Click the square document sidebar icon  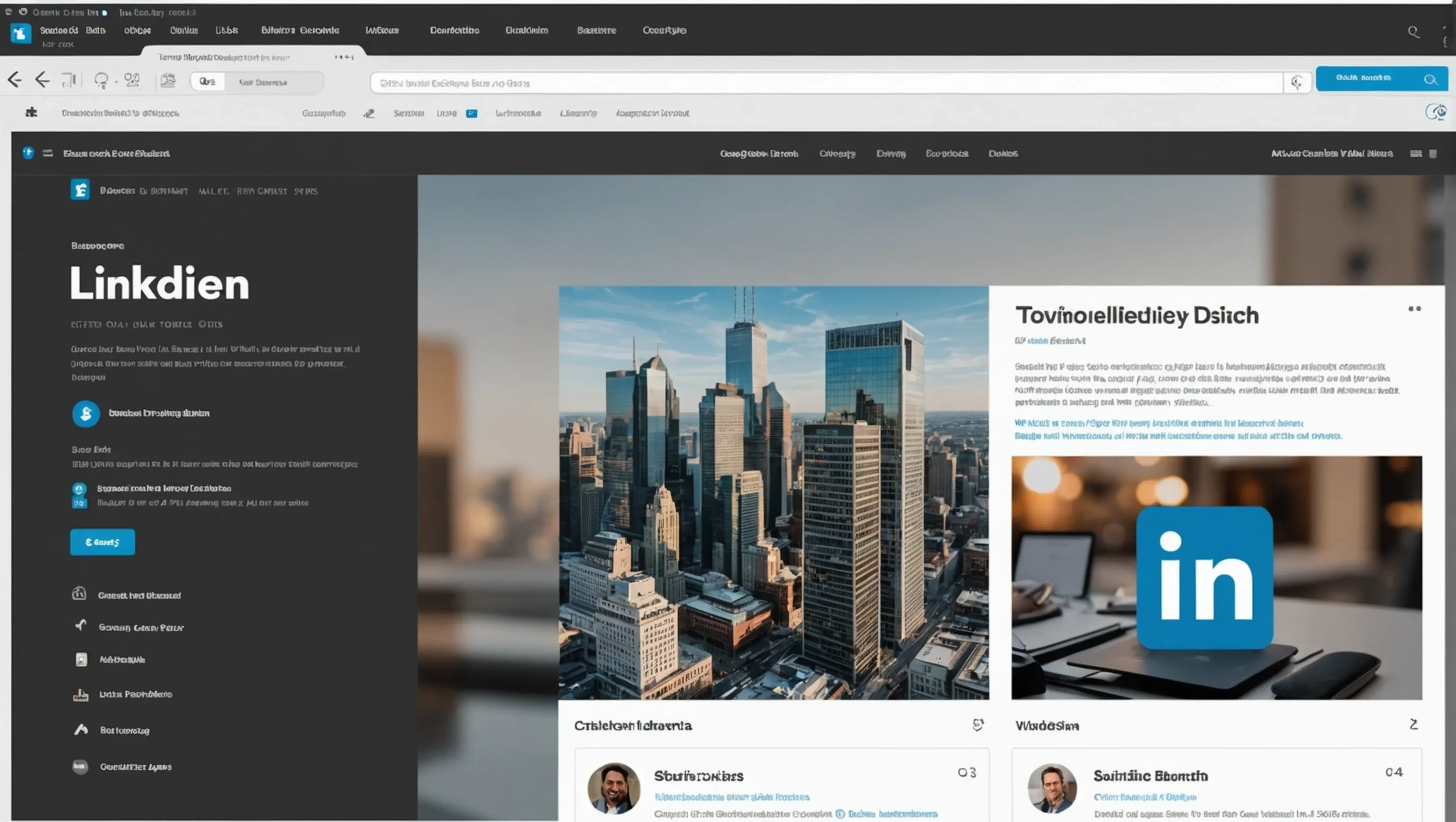(82, 659)
